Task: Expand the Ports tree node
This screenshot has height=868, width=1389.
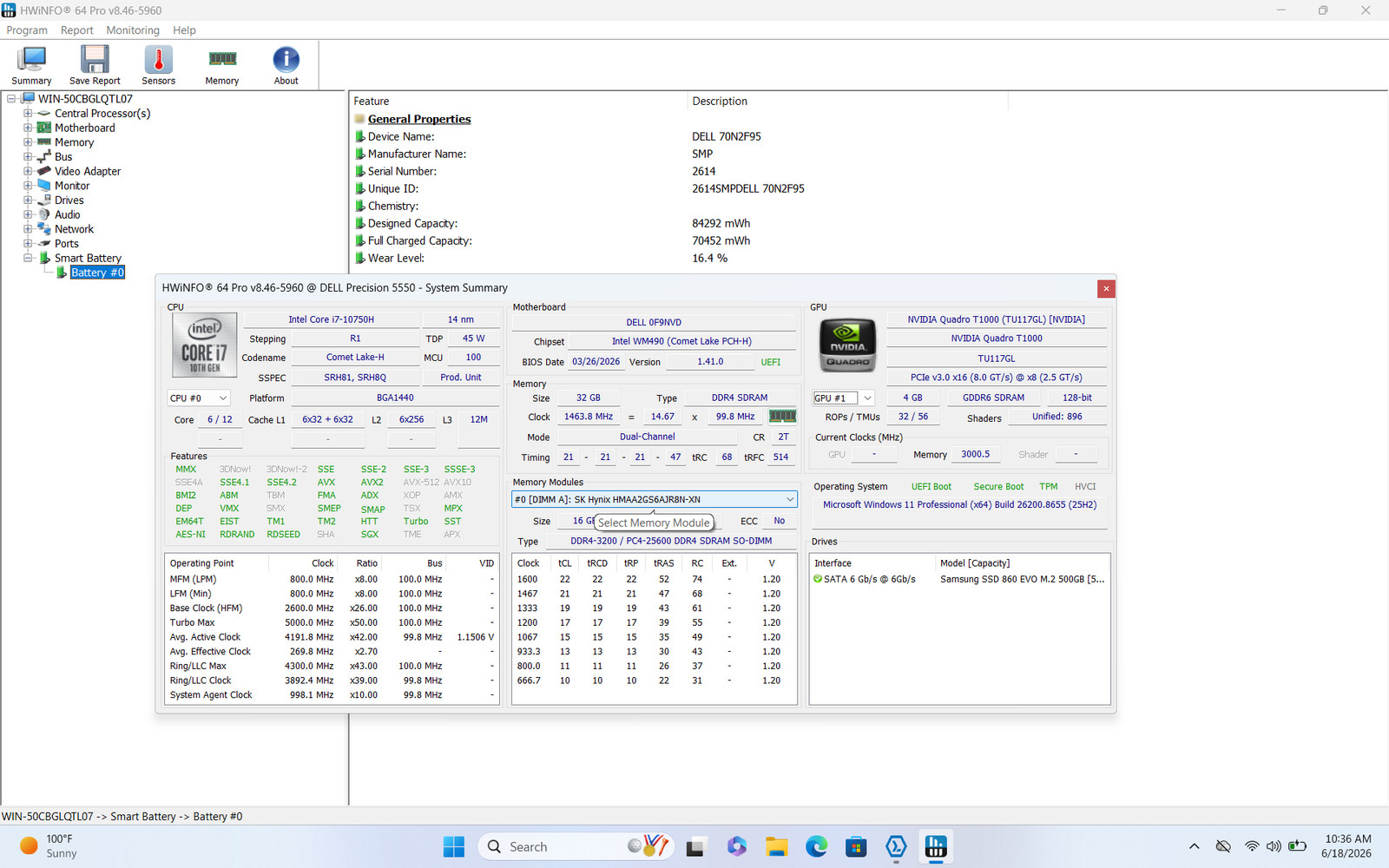Action: click(x=28, y=244)
